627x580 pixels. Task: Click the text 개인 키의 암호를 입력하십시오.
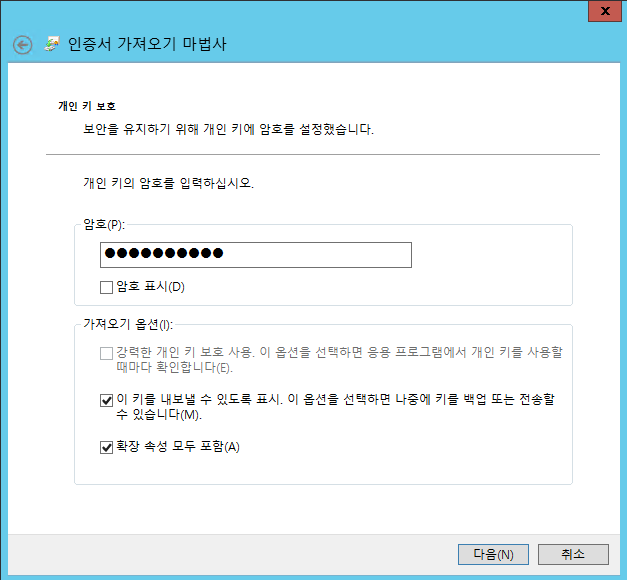tap(168, 183)
